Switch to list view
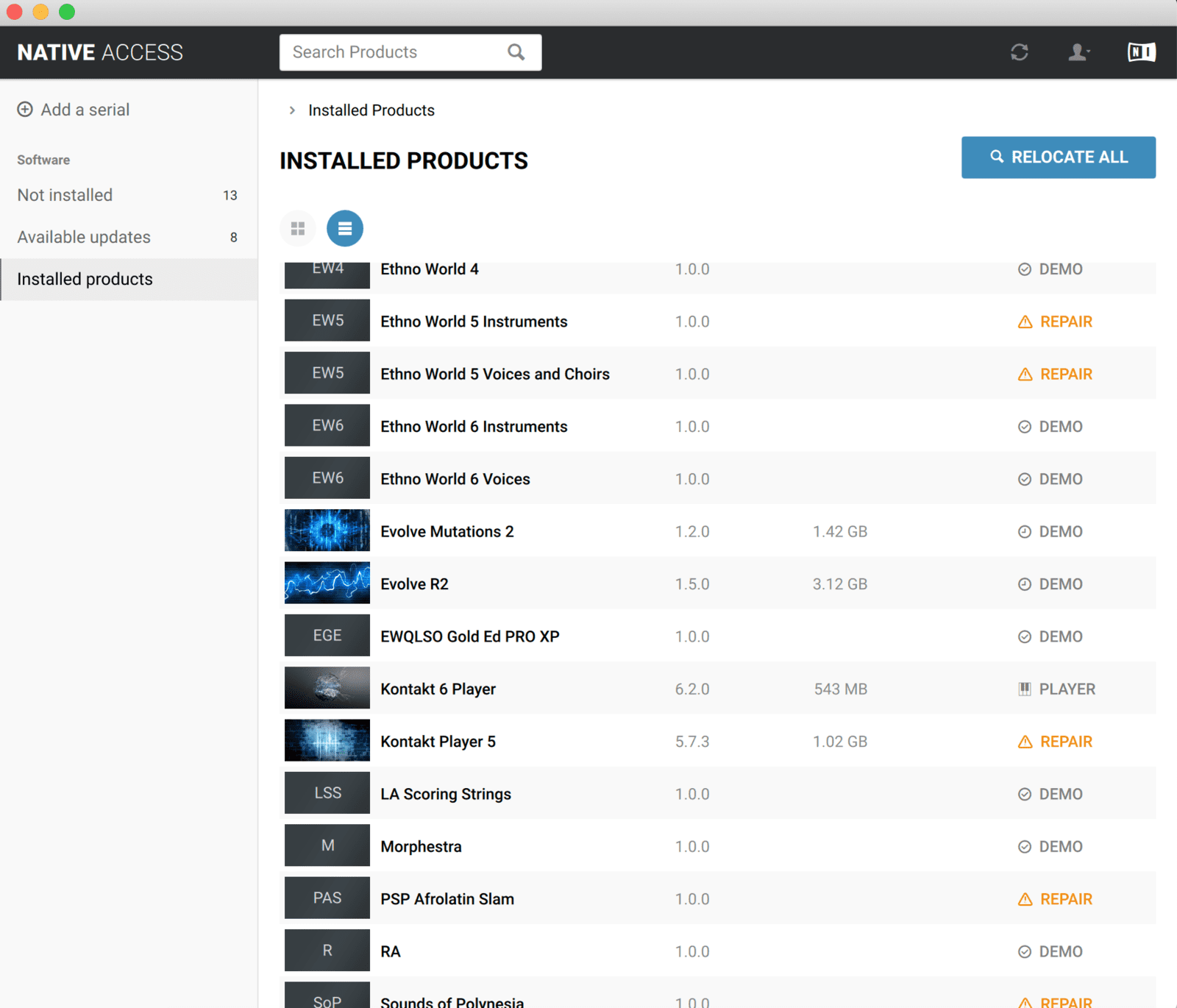The height and width of the screenshot is (1008, 1177). (x=345, y=229)
